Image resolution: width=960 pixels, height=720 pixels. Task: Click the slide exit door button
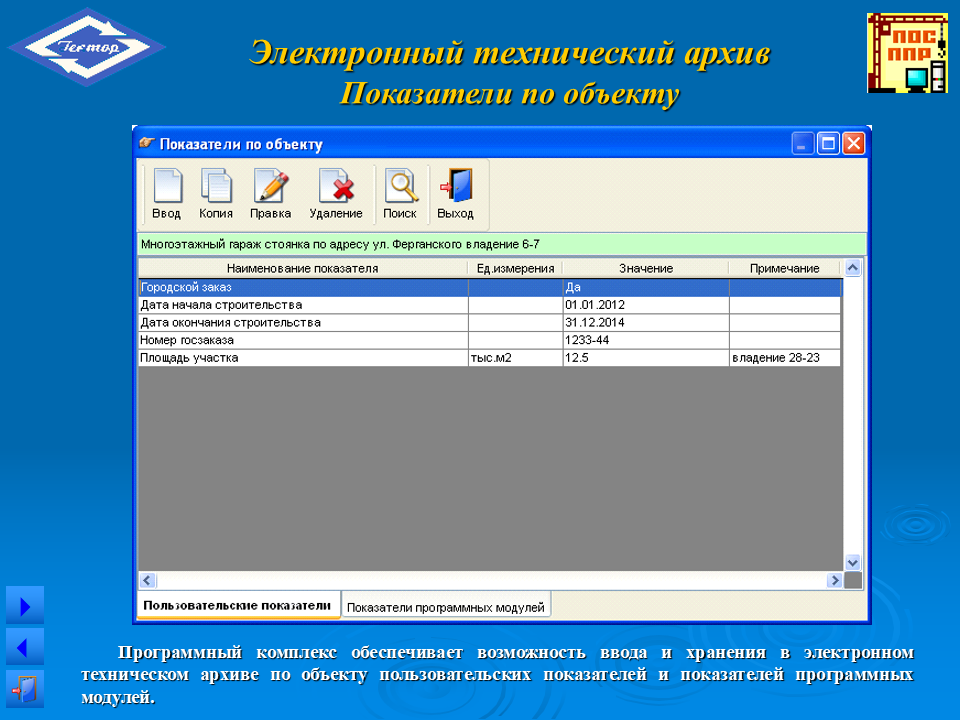(x=24, y=689)
